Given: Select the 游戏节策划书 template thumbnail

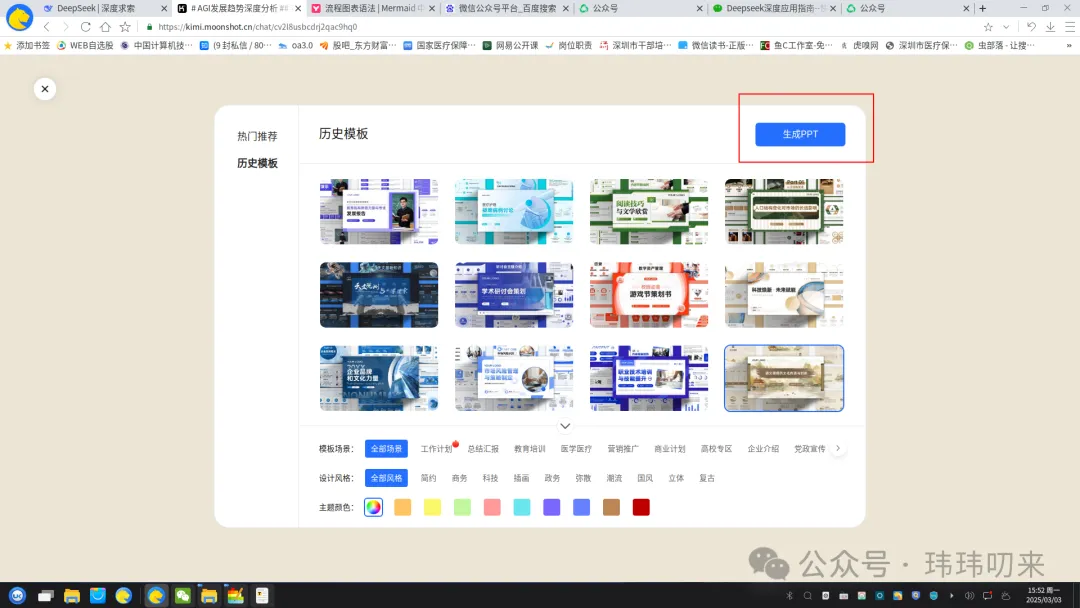Looking at the screenshot, I should pos(649,295).
